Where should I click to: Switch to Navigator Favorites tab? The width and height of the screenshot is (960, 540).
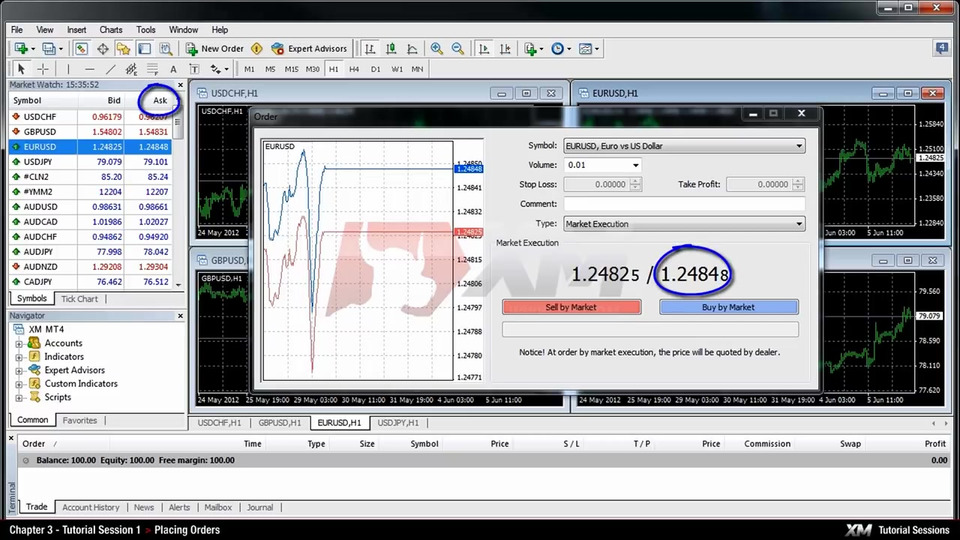point(80,421)
